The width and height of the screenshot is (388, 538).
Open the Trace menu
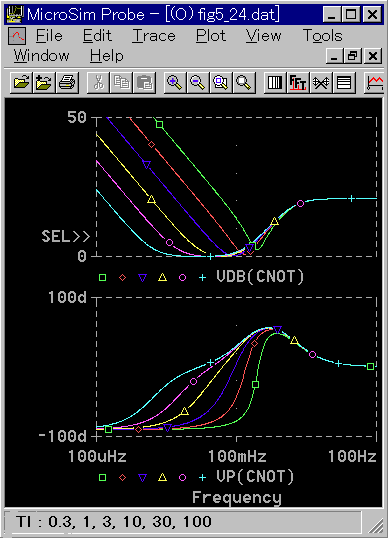tap(154, 35)
